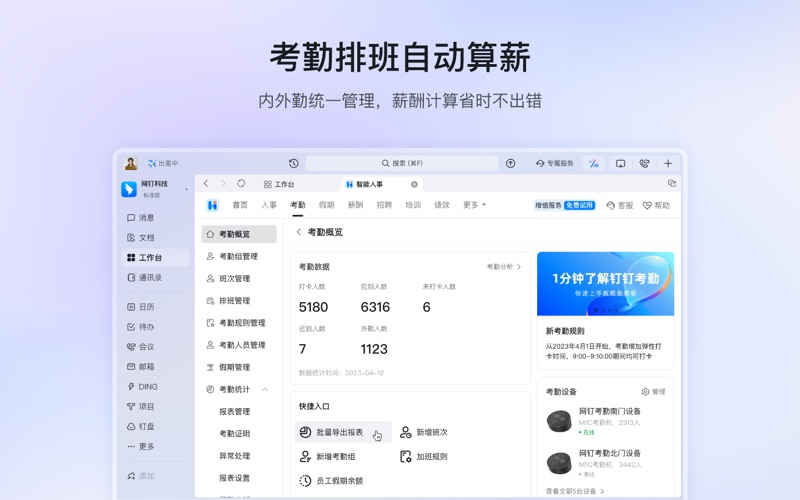Open the 考勤分析 link
The image size is (800, 500).
(504, 267)
